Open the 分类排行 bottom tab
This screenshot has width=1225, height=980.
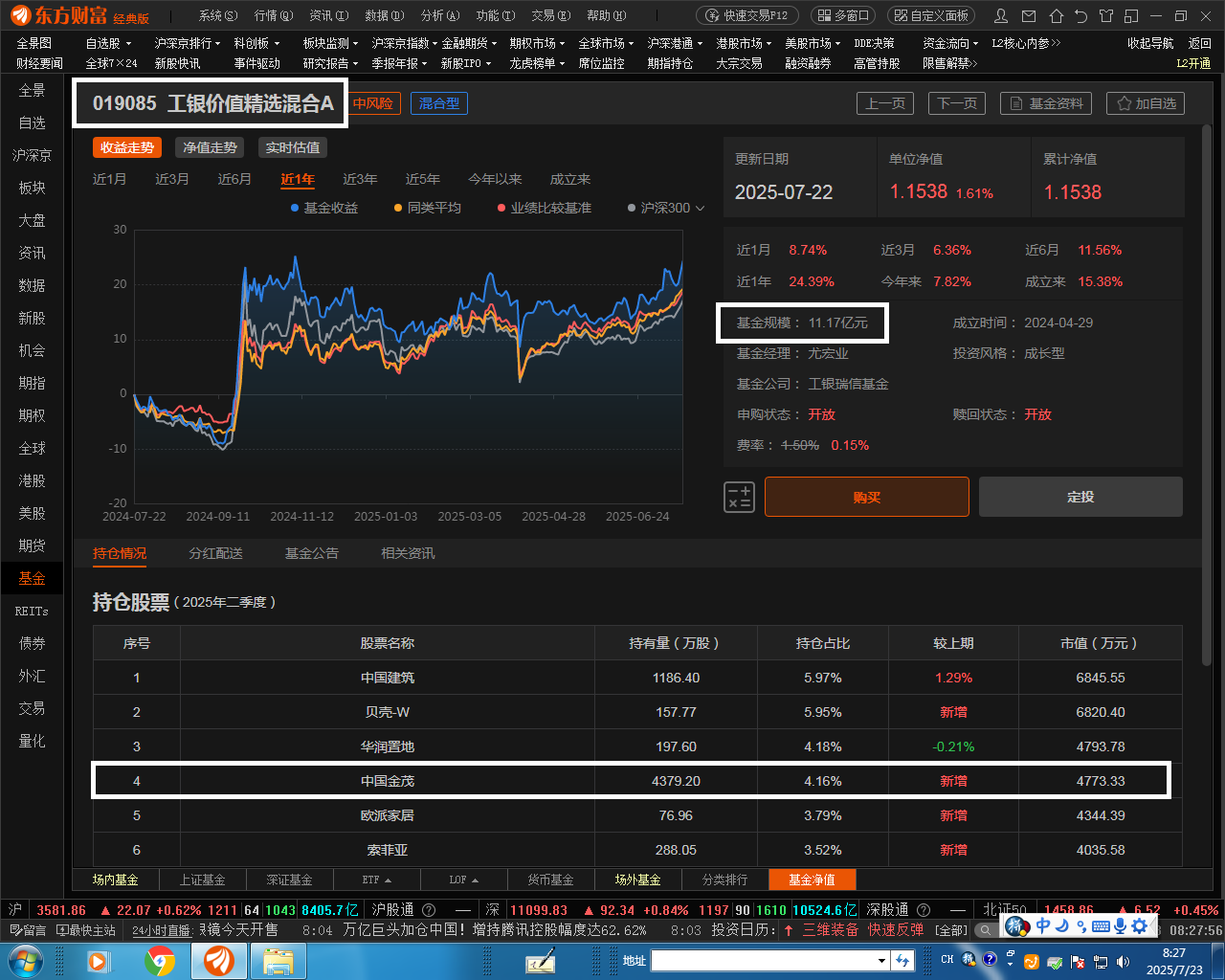point(725,880)
